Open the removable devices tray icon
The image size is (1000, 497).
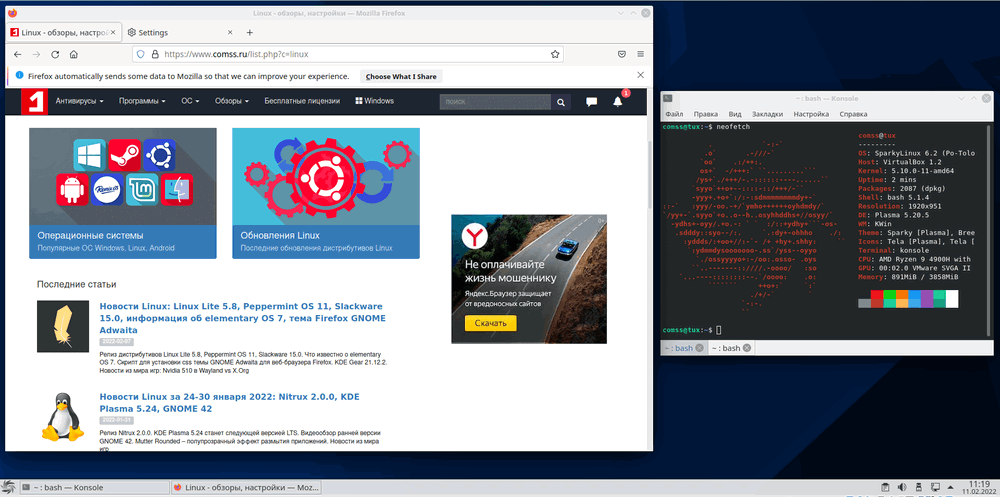point(919,487)
